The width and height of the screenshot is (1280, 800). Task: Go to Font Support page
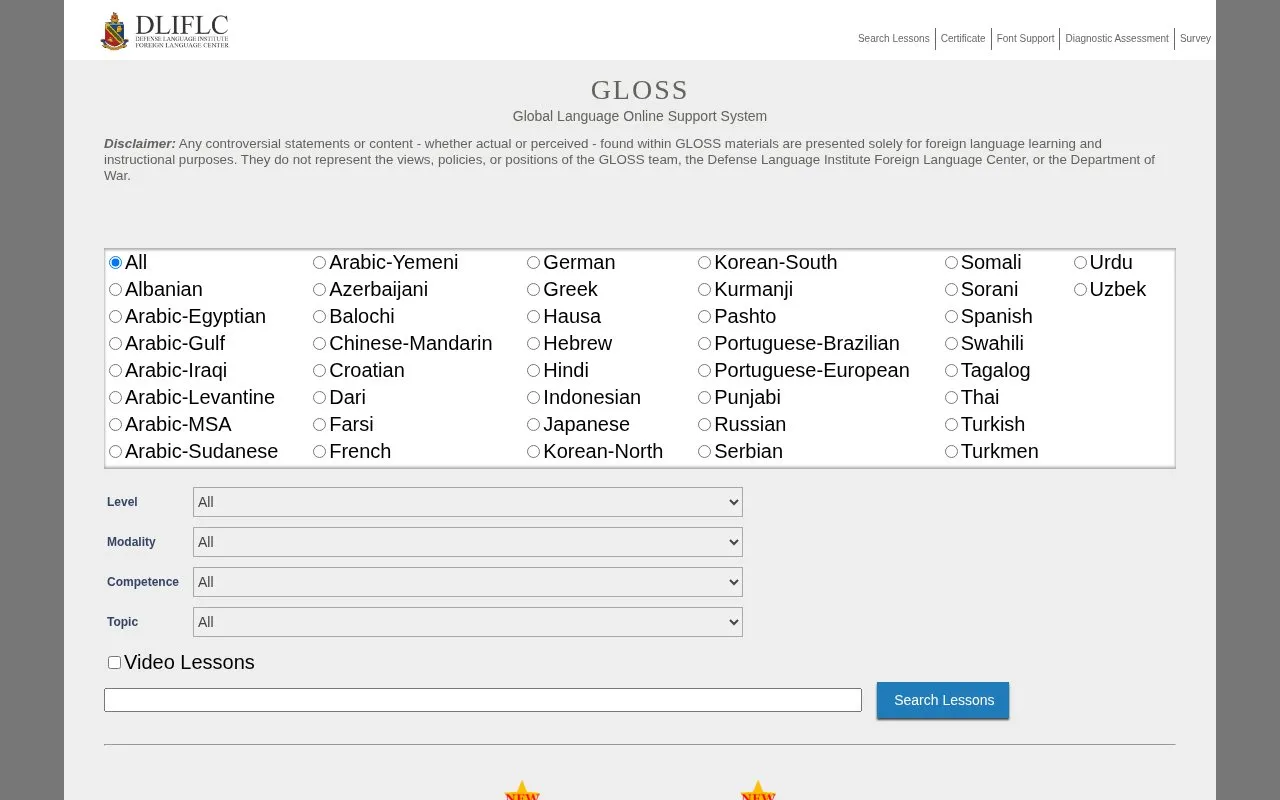point(1025,39)
